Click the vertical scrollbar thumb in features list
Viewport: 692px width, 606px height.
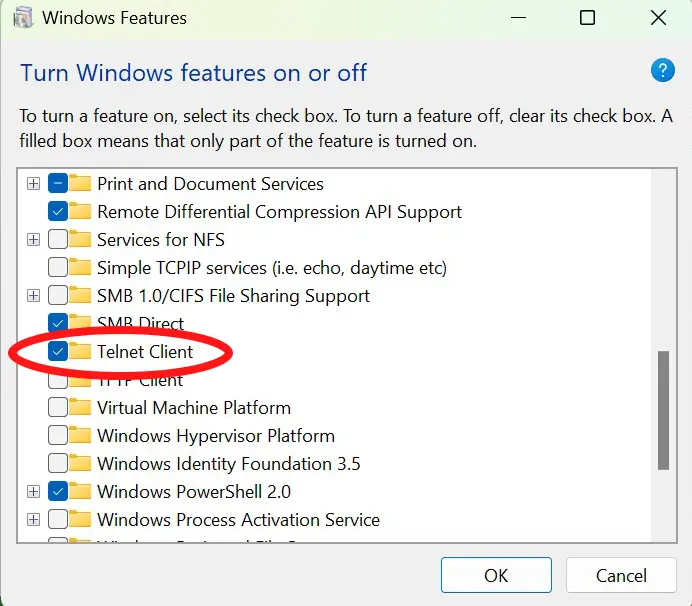point(663,410)
